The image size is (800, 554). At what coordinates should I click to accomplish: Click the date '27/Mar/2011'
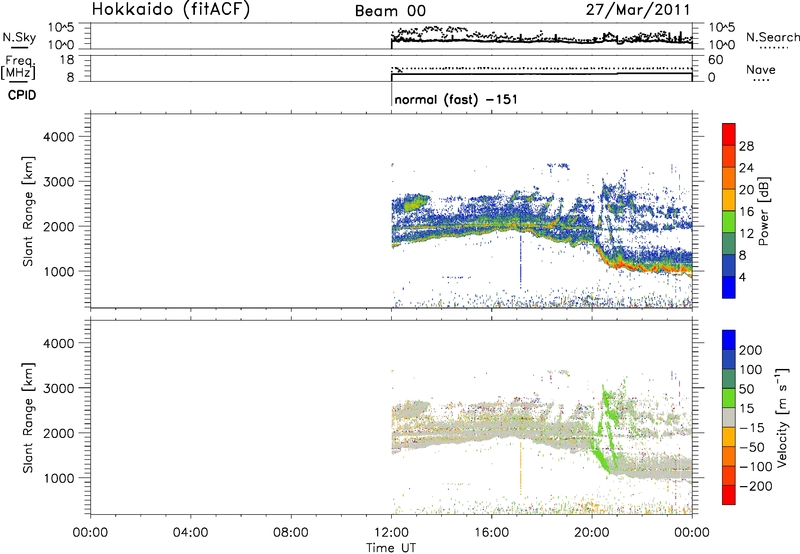638,10
